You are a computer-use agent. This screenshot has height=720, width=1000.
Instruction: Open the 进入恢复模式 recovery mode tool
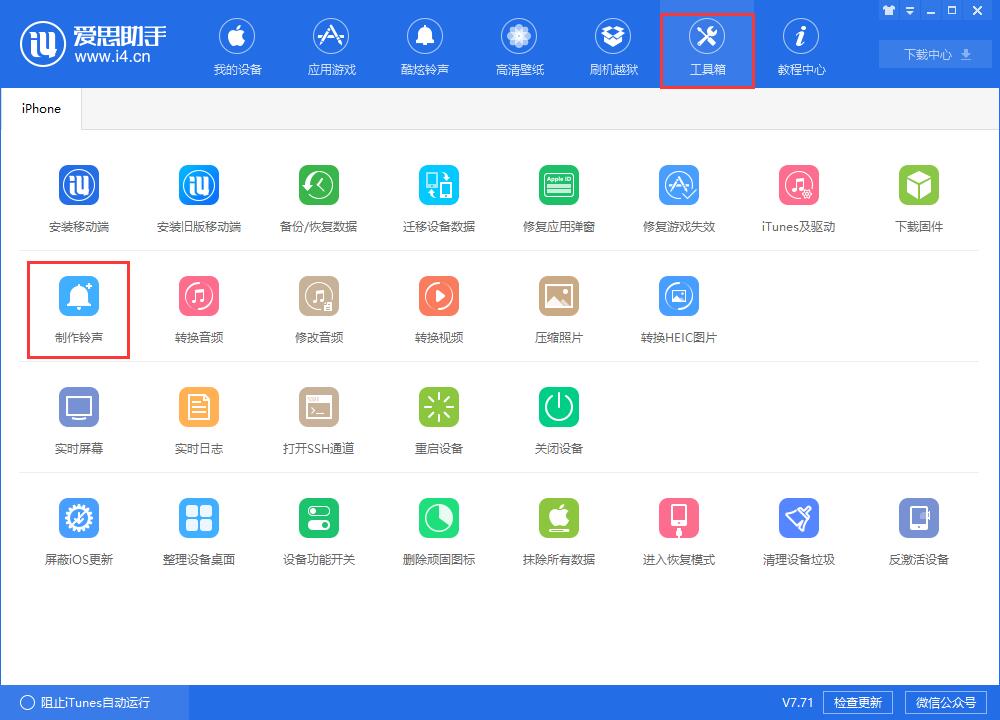click(678, 530)
